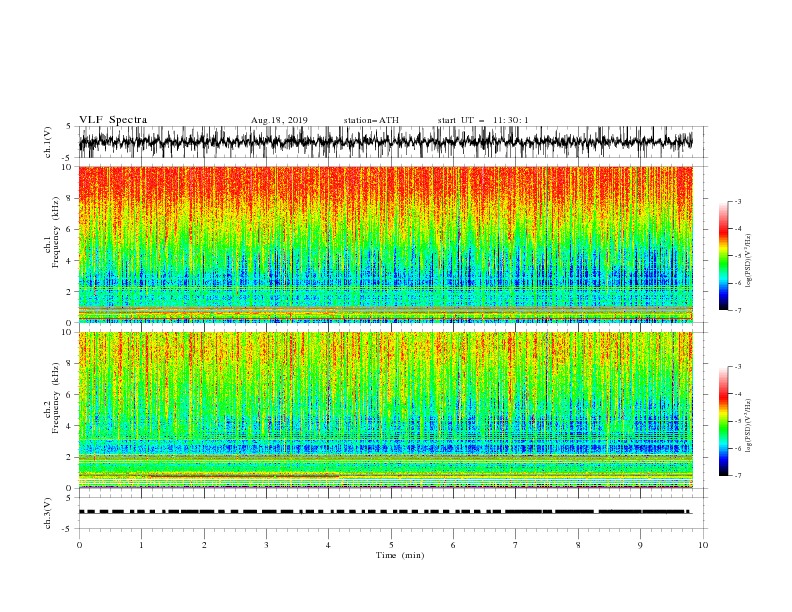792x612 pixels.
Task: Click the 'station=ATH' label
Action: tap(371, 120)
